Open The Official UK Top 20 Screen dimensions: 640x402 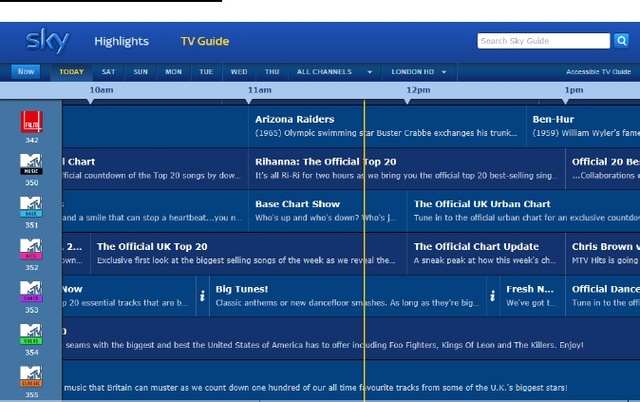pos(248,253)
